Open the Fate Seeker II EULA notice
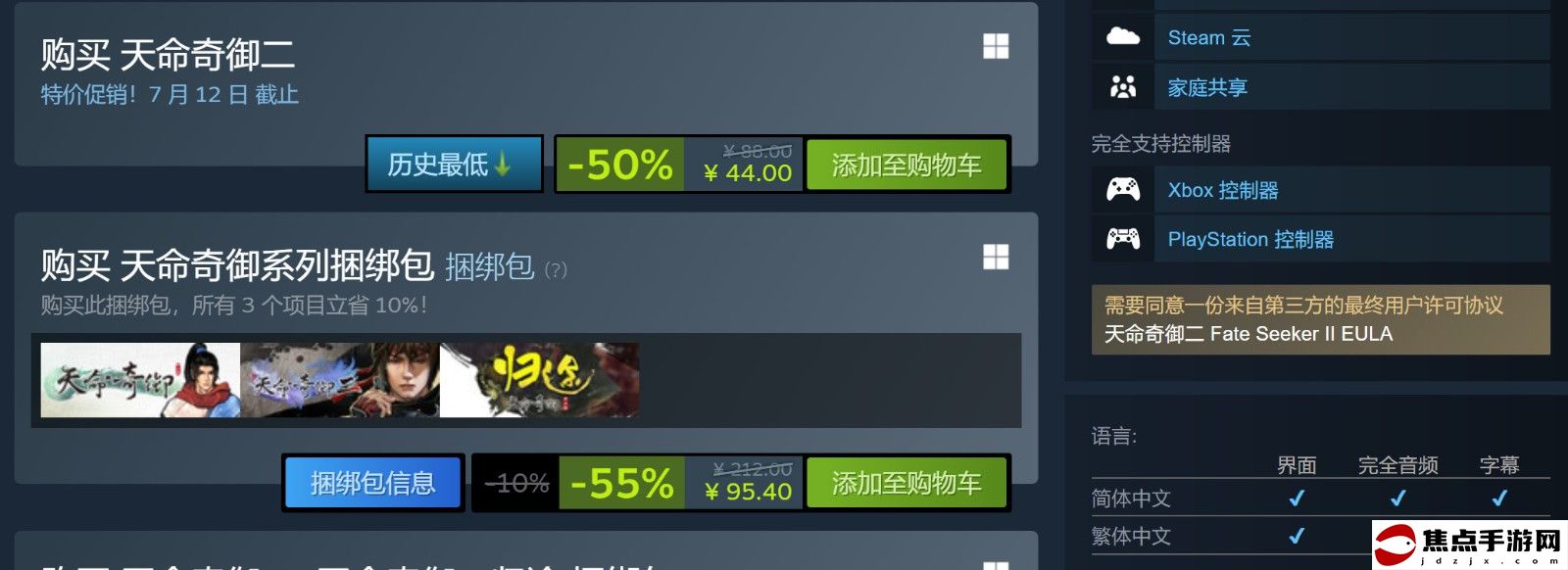The width and height of the screenshot is (1568, 570). (x=1321, y=319)
